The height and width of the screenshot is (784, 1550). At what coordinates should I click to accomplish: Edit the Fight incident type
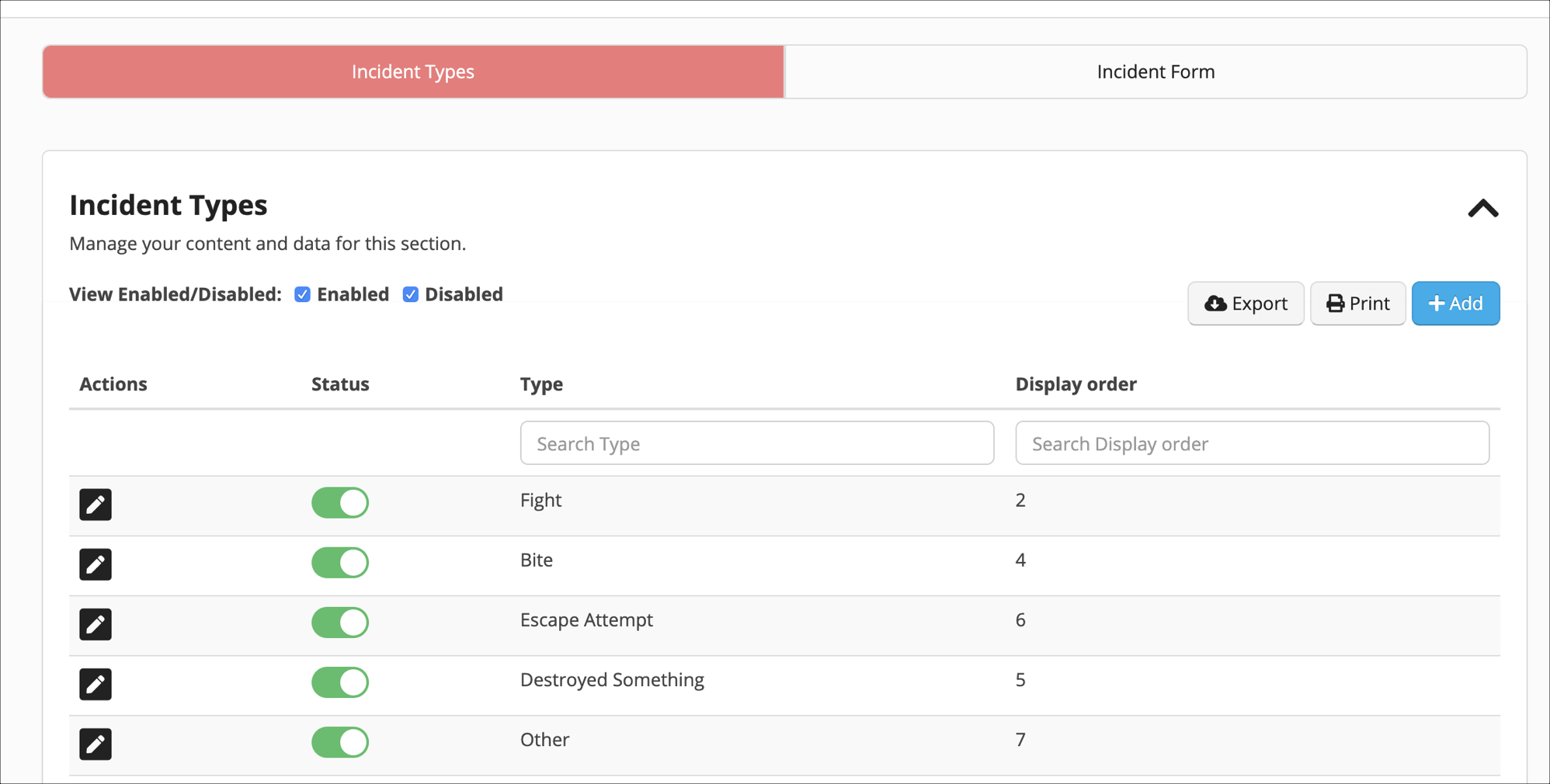pyautogui.click(x=95, y=505)
